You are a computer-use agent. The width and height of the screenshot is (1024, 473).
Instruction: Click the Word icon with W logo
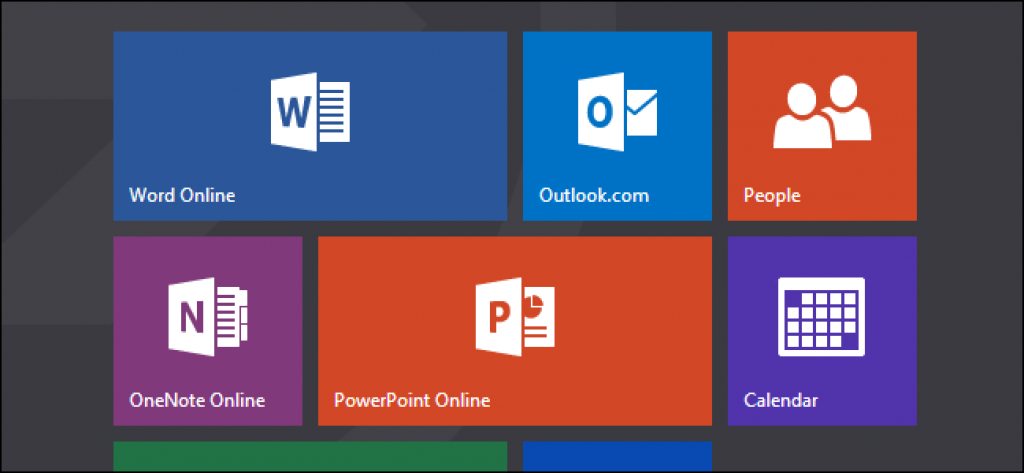click(x=310, y=111)
